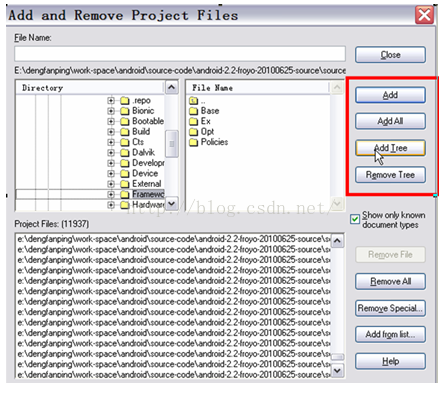This screenshot has height=394, width=443.
Task: Open the Remove Special dialog
Action: (390, 308)
